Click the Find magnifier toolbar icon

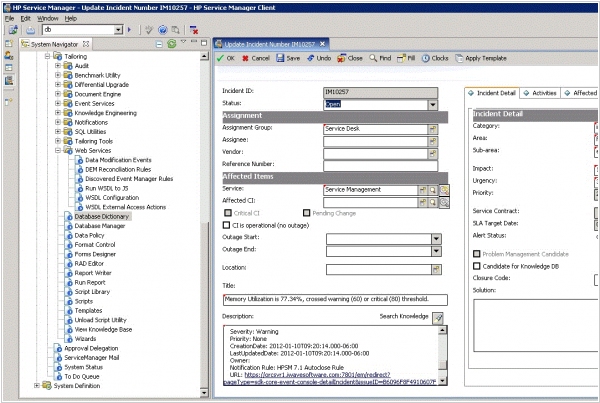coord(373,58)
